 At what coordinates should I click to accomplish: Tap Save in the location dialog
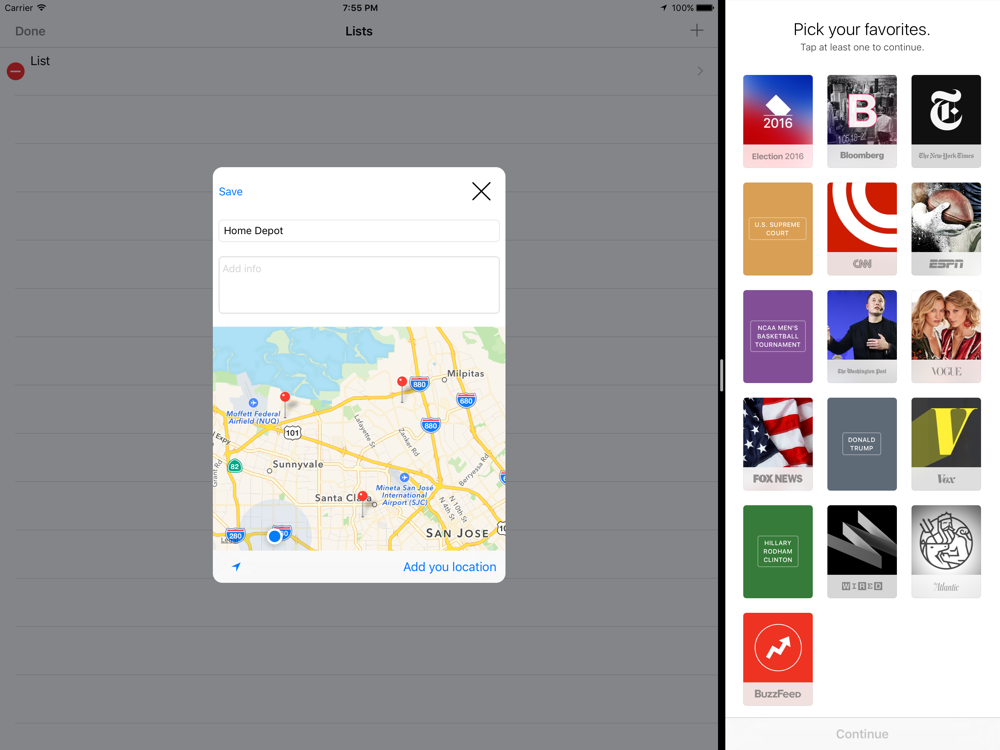pyautogui.click(x=230, y=191)
